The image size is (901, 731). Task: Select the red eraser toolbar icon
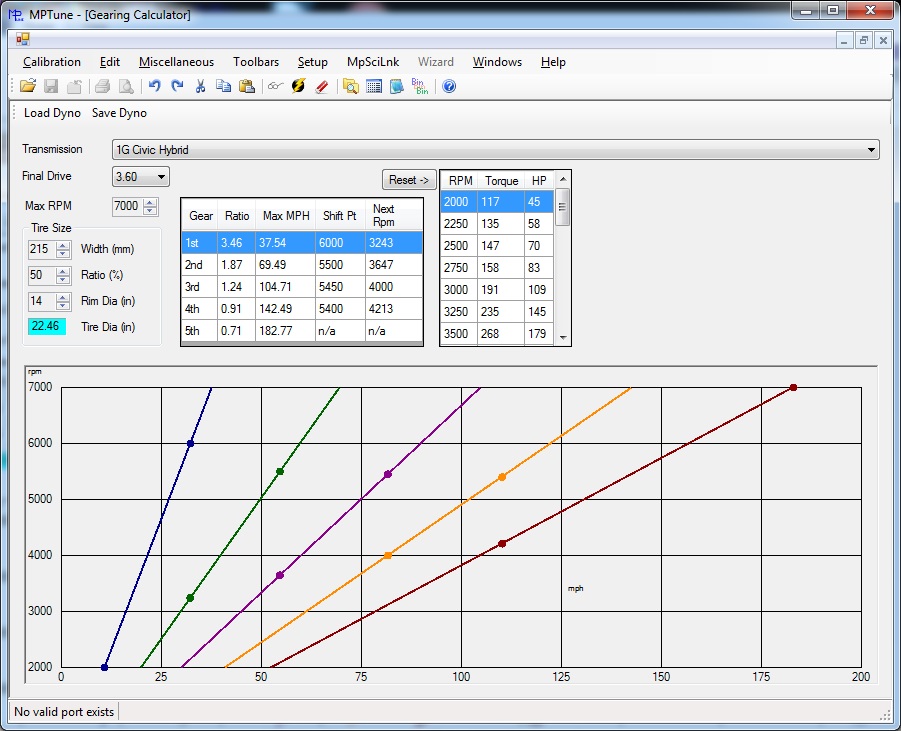click(x=322, y=86)
